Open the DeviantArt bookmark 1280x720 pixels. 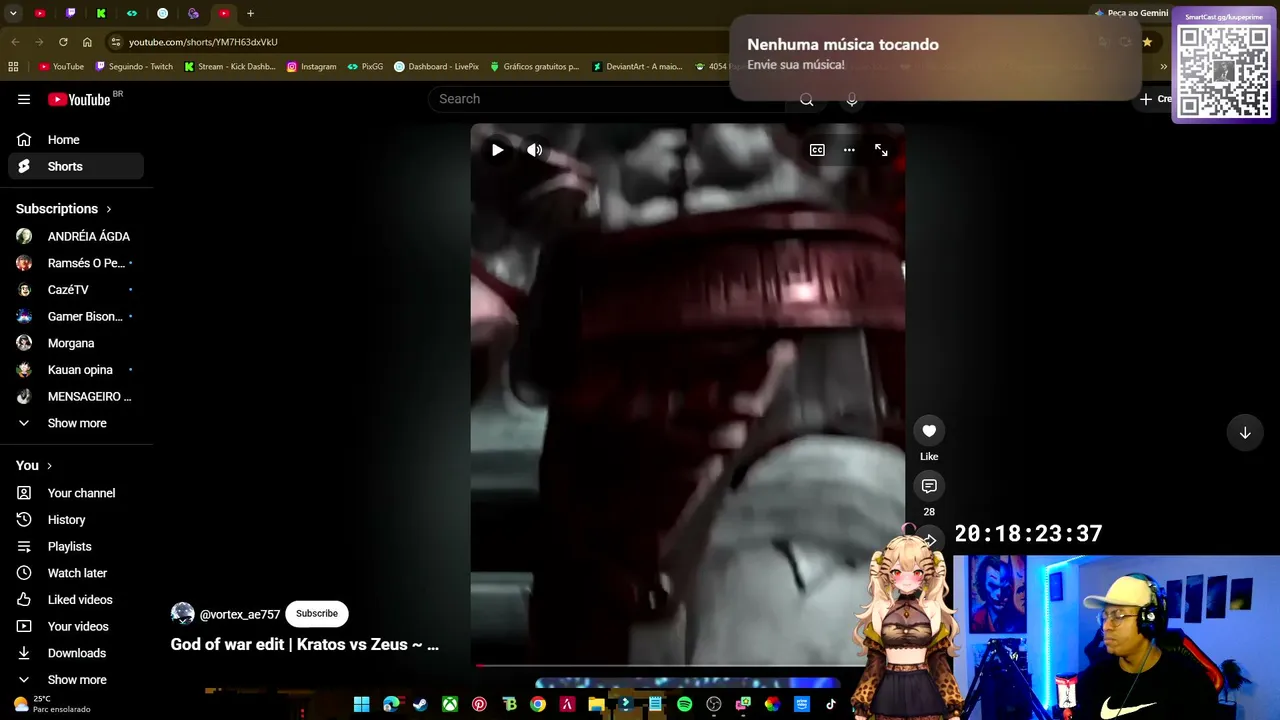click(x=637, y=67)
